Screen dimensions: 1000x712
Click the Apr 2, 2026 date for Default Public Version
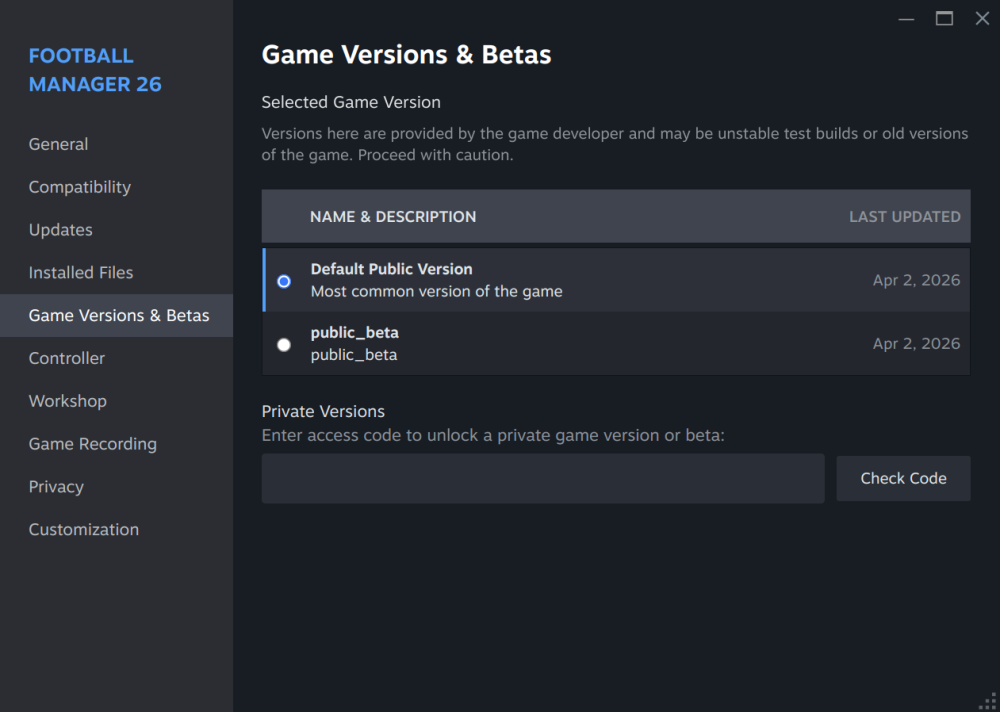tap(916, 280)
